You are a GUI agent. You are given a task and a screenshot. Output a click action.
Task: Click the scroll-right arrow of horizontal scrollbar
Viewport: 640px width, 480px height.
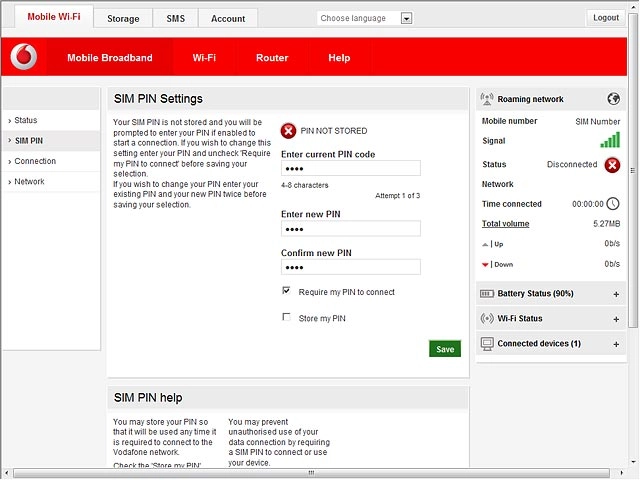click(x=621, y=473)
